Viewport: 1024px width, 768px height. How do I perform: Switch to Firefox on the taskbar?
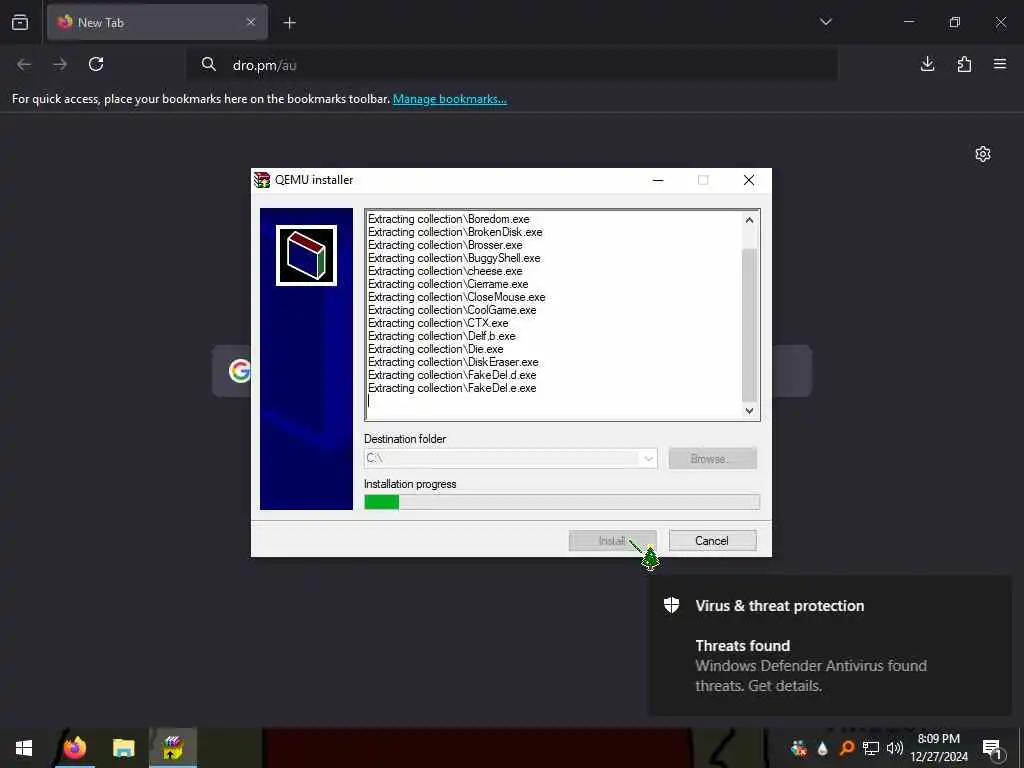click(74, 748)
